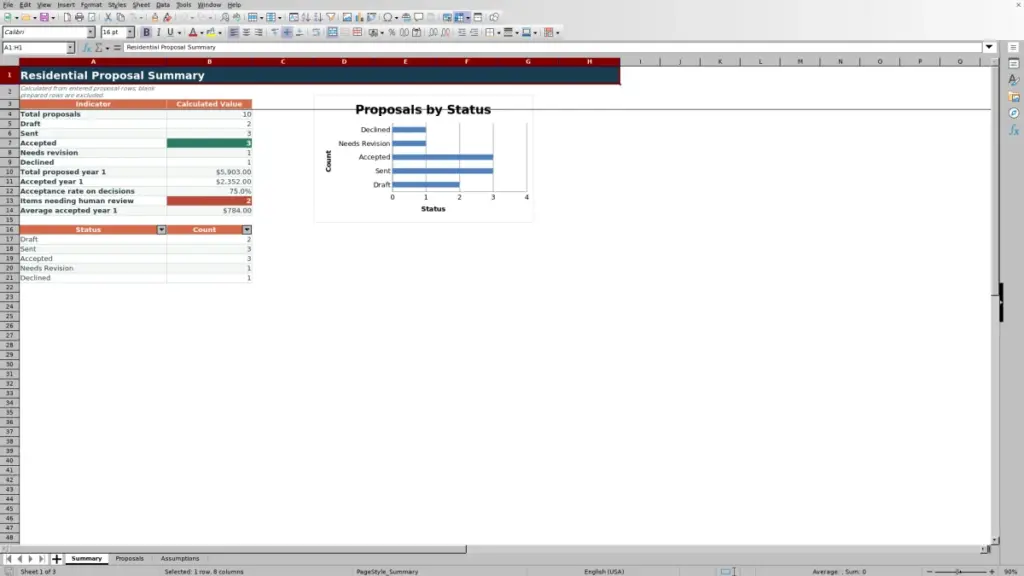
Task: Click the Align Left icon
Action: tap(233, 32)
